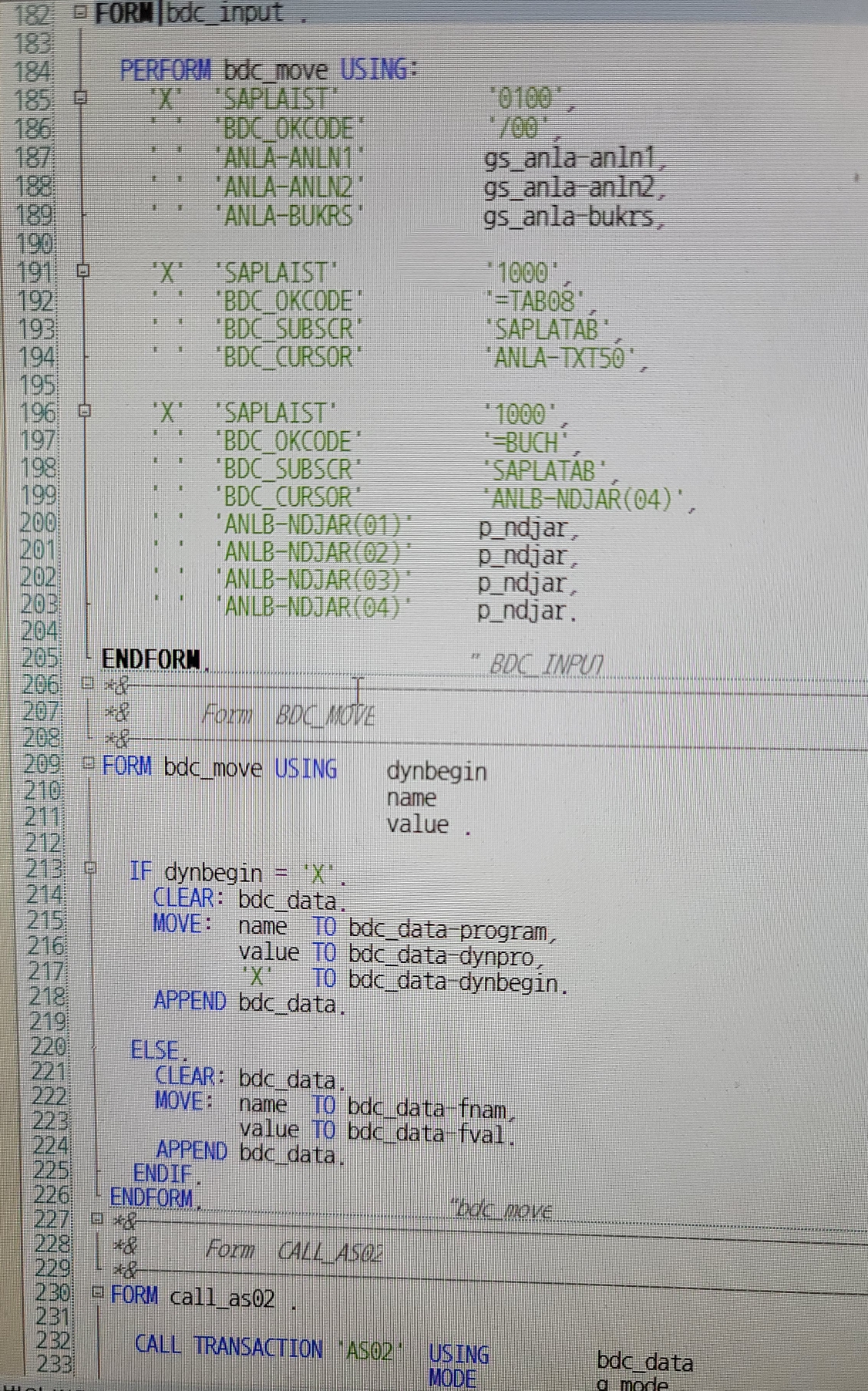Image resolution: width=868 pixels, height=1391 pixels.
Task: Click 'ANLA-ANLN1' field name literal
Action: pos(288,157)
